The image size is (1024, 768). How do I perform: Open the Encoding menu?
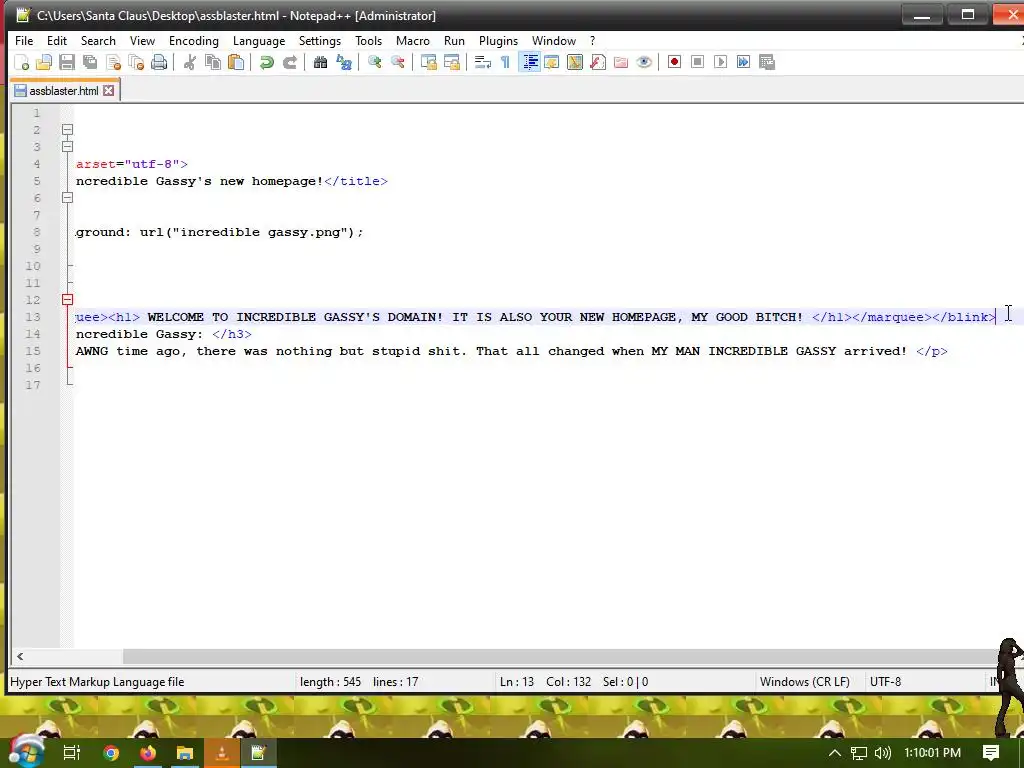pyautogui.click(x=194, y=40)
